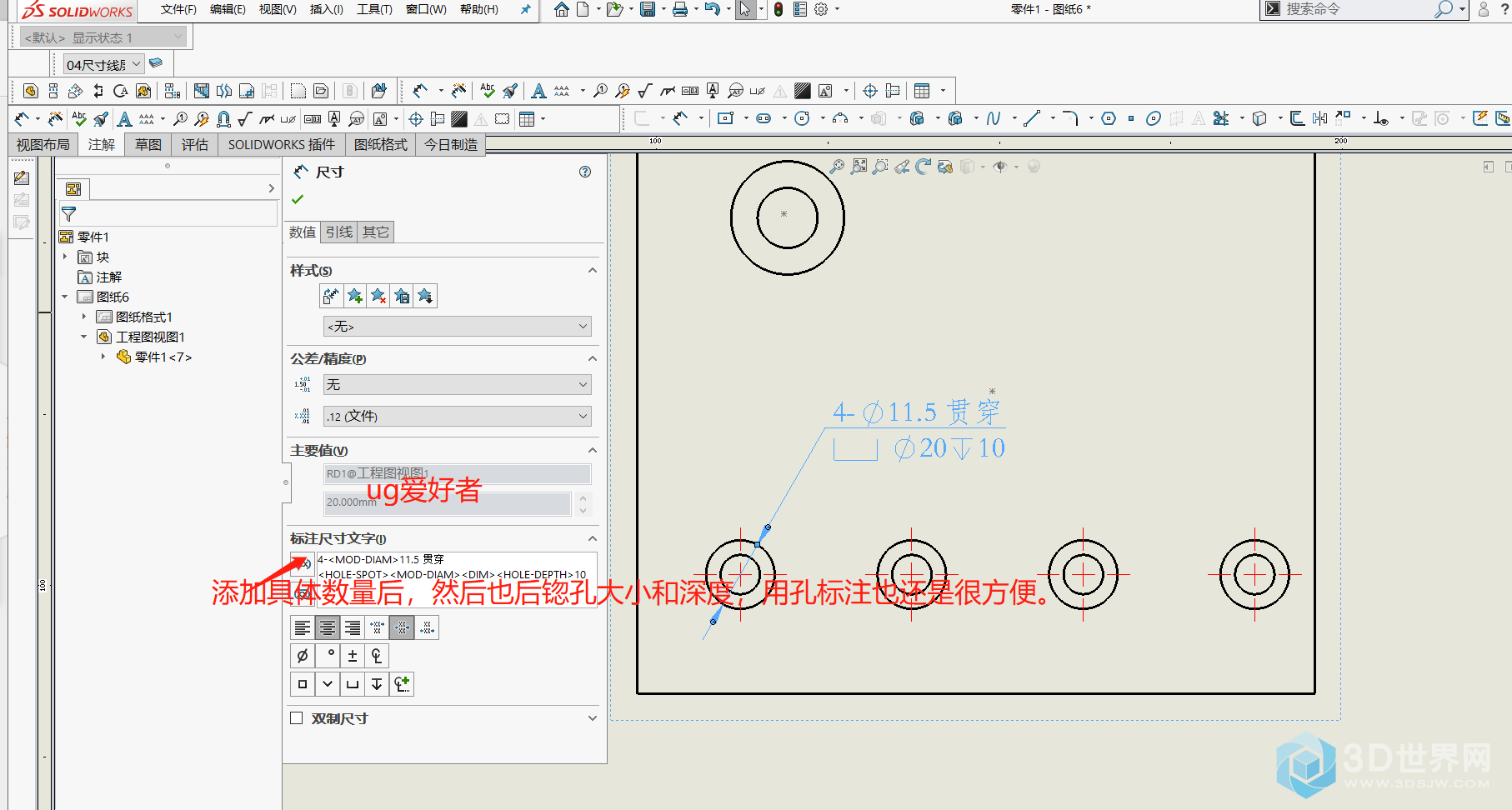Select 工程图视图1 in the tree

(x=150, y=337)
